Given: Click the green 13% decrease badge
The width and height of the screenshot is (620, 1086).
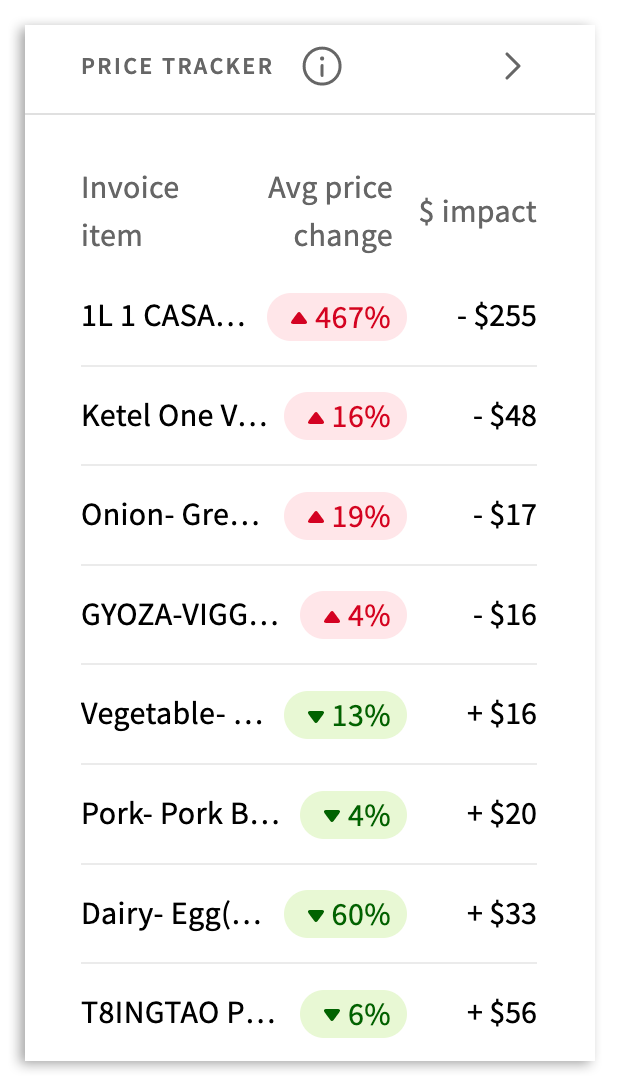Looking at the screenshot, I should pos(346,715).
